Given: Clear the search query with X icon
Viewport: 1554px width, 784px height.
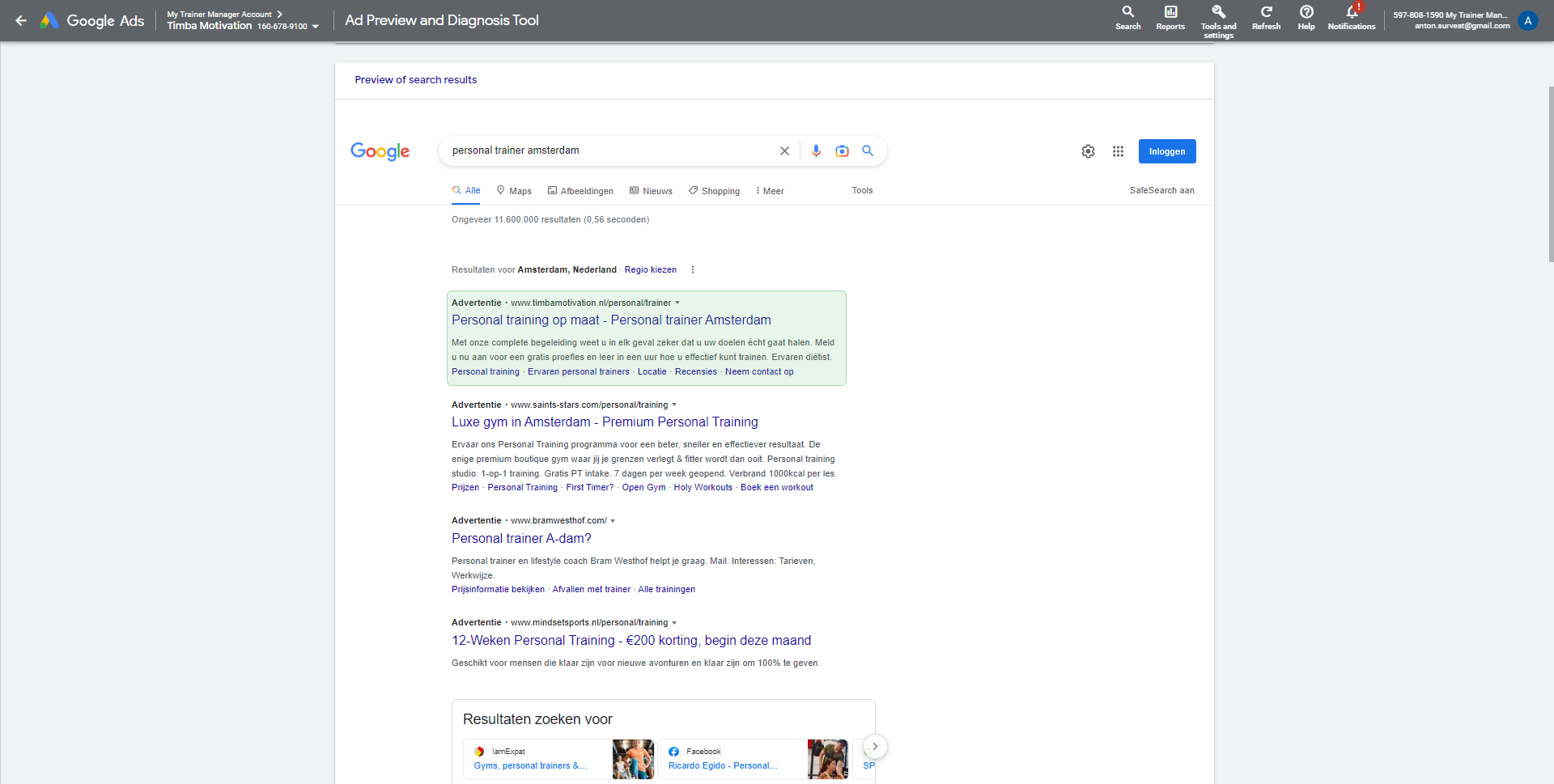Looking at the screenshot, I should [x=784, y=151].
